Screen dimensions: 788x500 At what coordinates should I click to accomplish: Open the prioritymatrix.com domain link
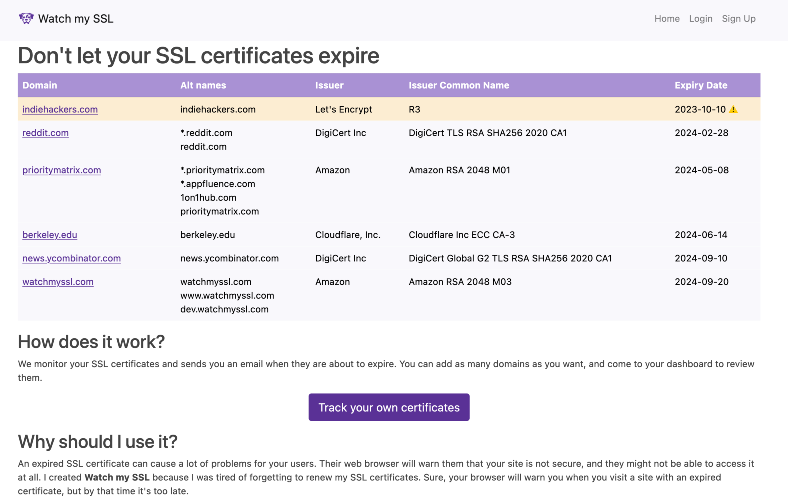[61, 170]
